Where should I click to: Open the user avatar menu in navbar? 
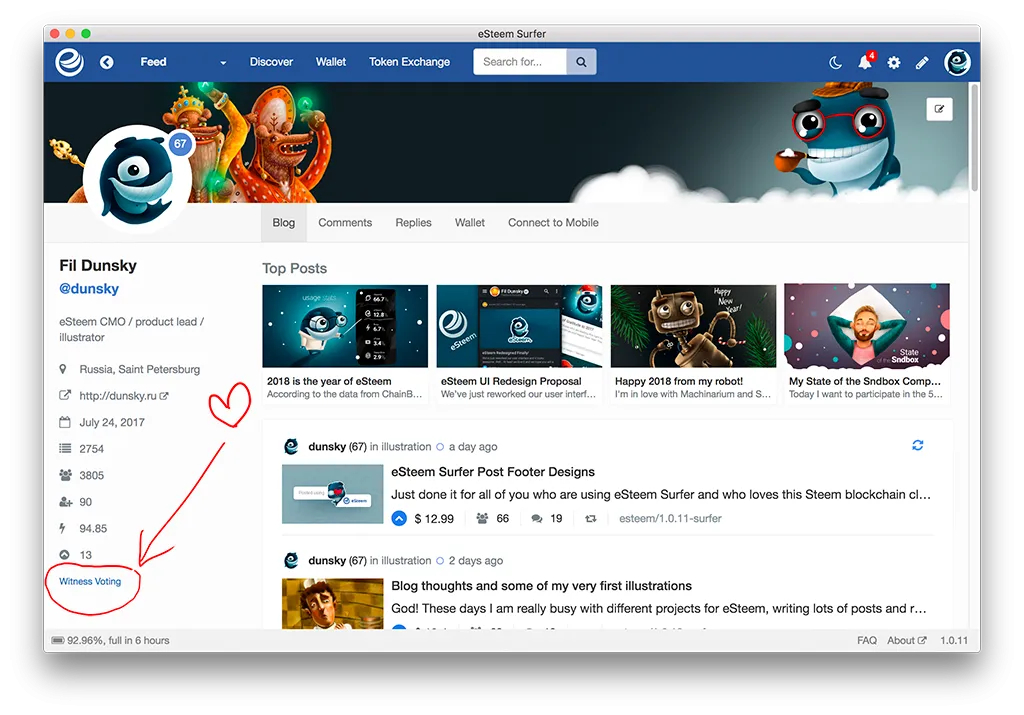[957, 62]
